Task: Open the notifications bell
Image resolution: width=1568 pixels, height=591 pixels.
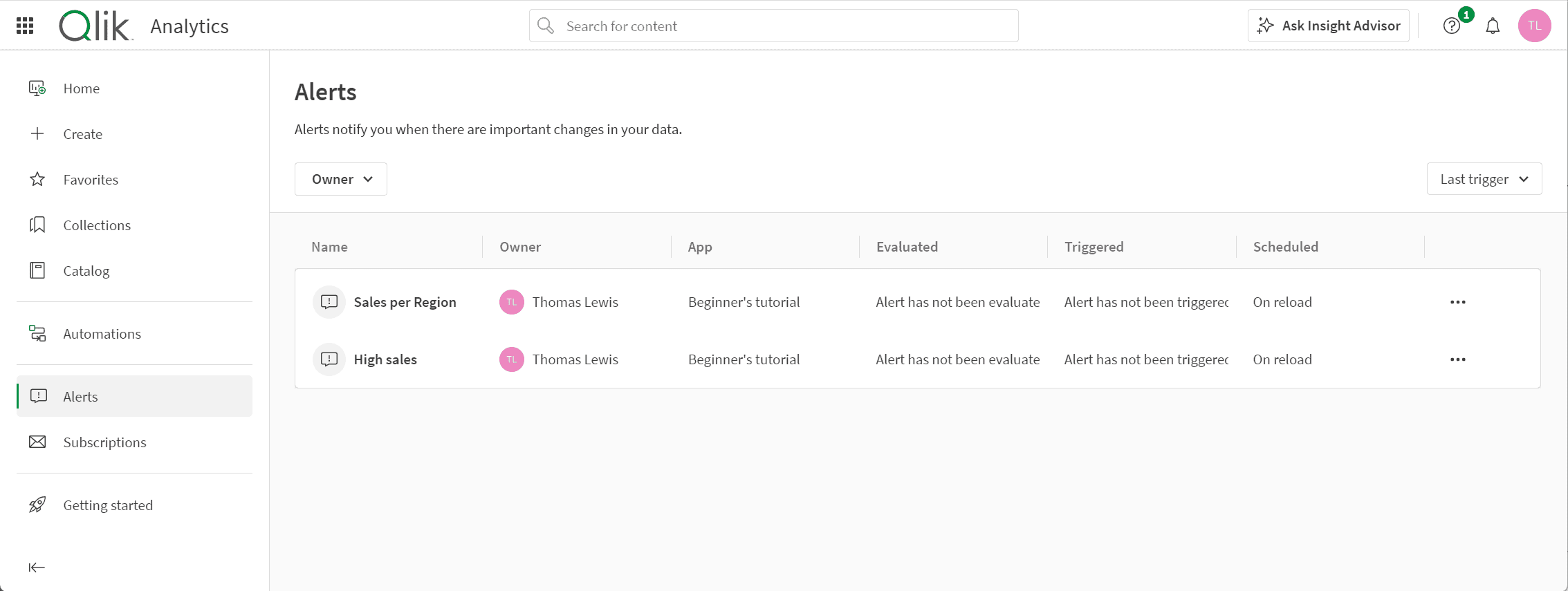Action: pyautogui.click(x=1493, y=26)
